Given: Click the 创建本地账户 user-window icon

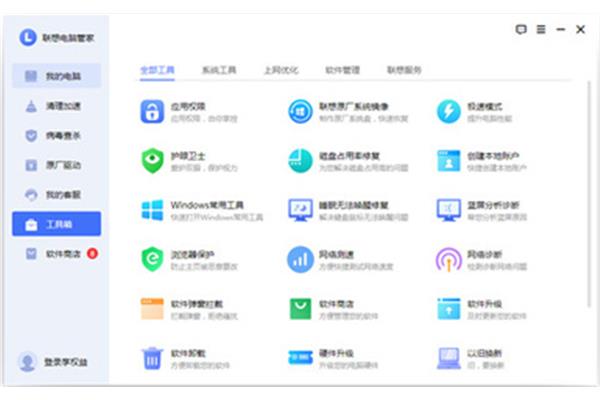Looking at the screenshot, I should [x=449, y=161].
